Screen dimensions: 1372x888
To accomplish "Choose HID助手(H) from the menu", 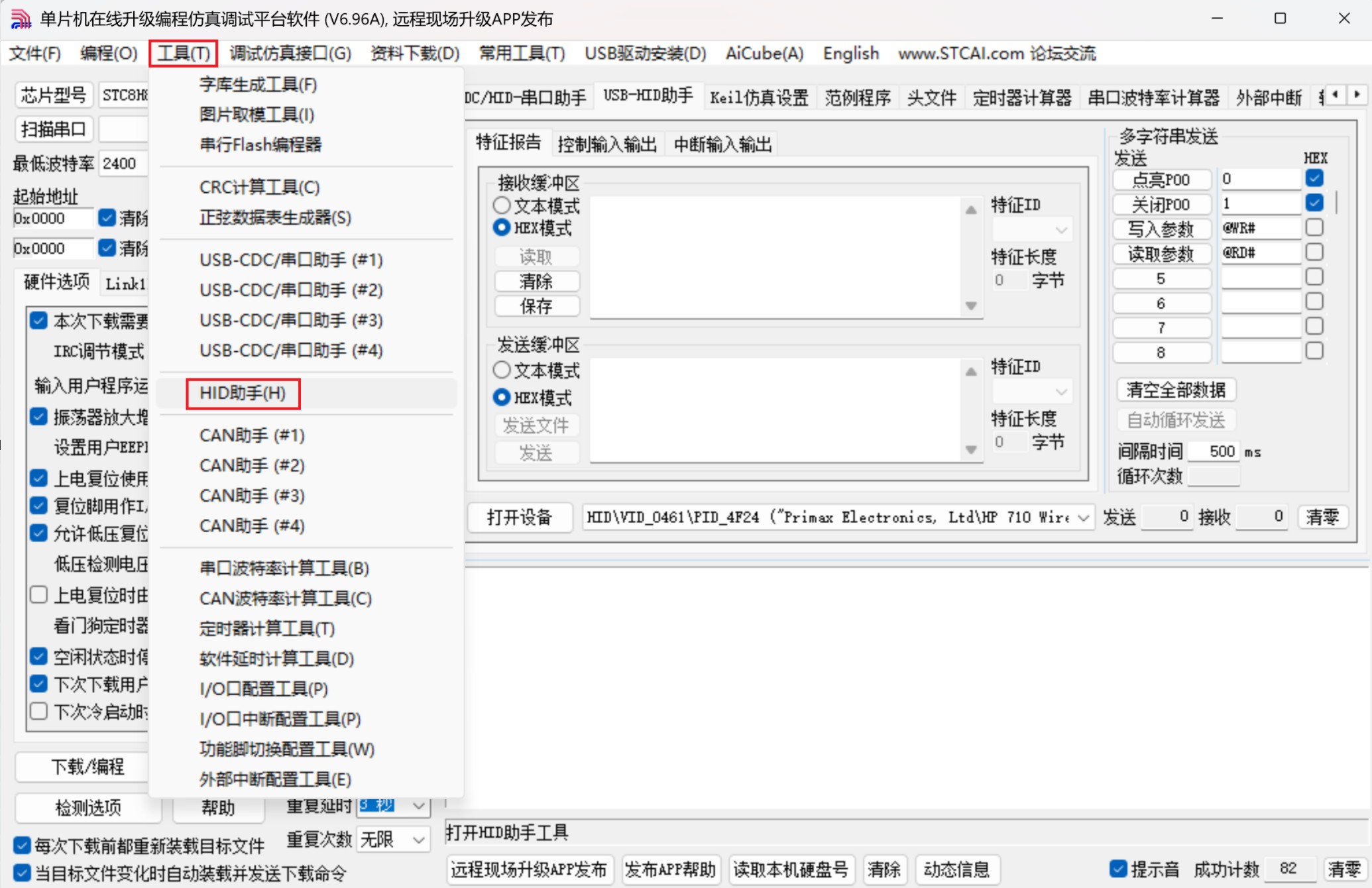I will click(x=243, y=393).
